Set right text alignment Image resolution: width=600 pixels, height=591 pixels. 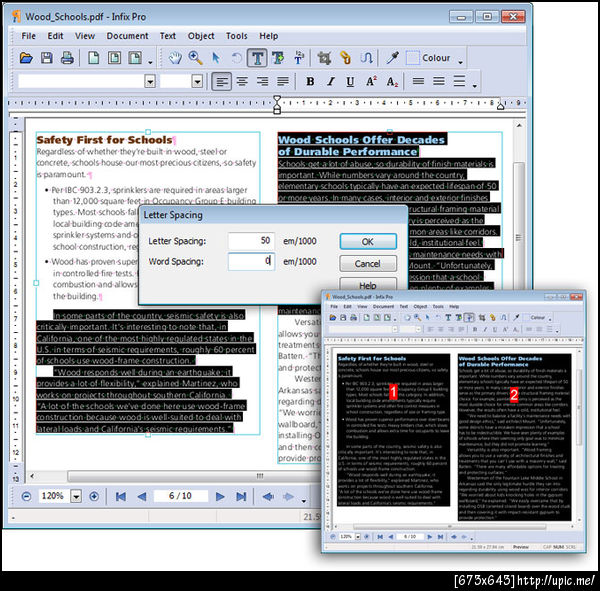tap(262, 82)
